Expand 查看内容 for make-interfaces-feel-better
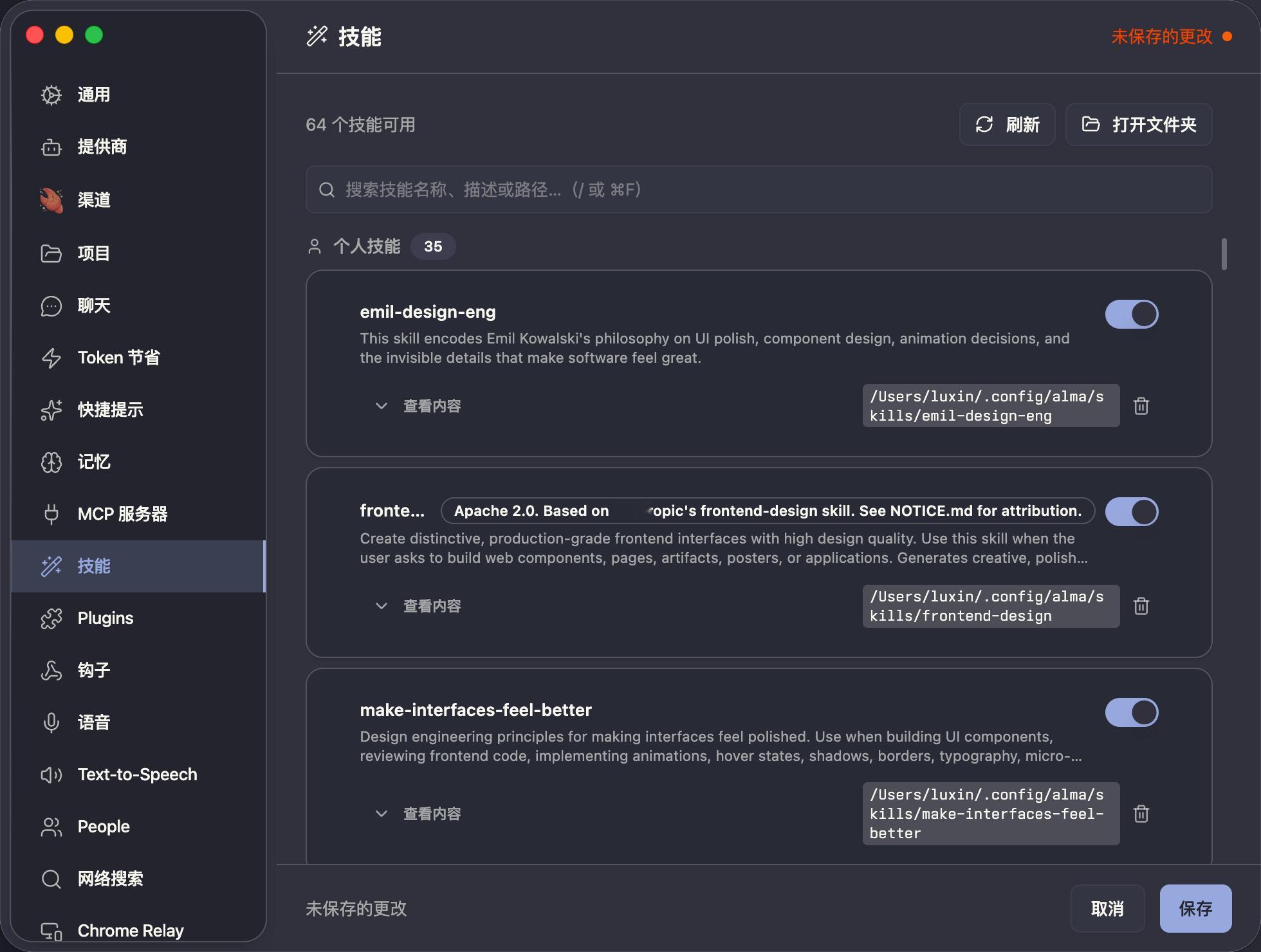This screenshot has width=1261, height=952. point(419,814)
